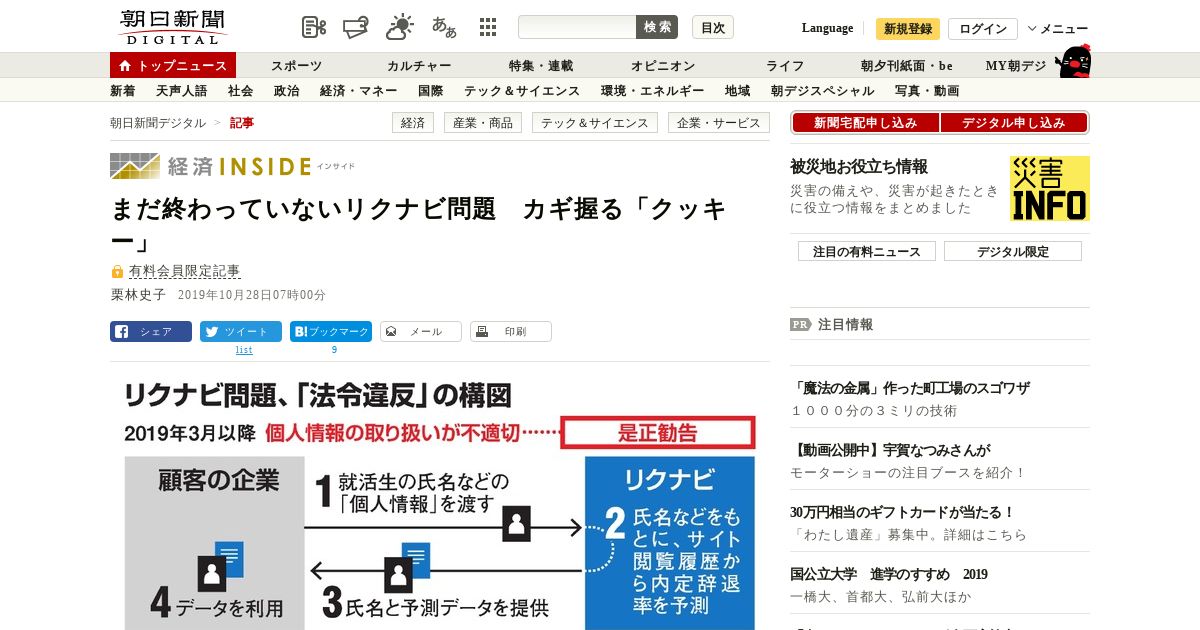The image size is (1200, 630).
Task: Share article via Facebook シェア button
Action: 151,331
